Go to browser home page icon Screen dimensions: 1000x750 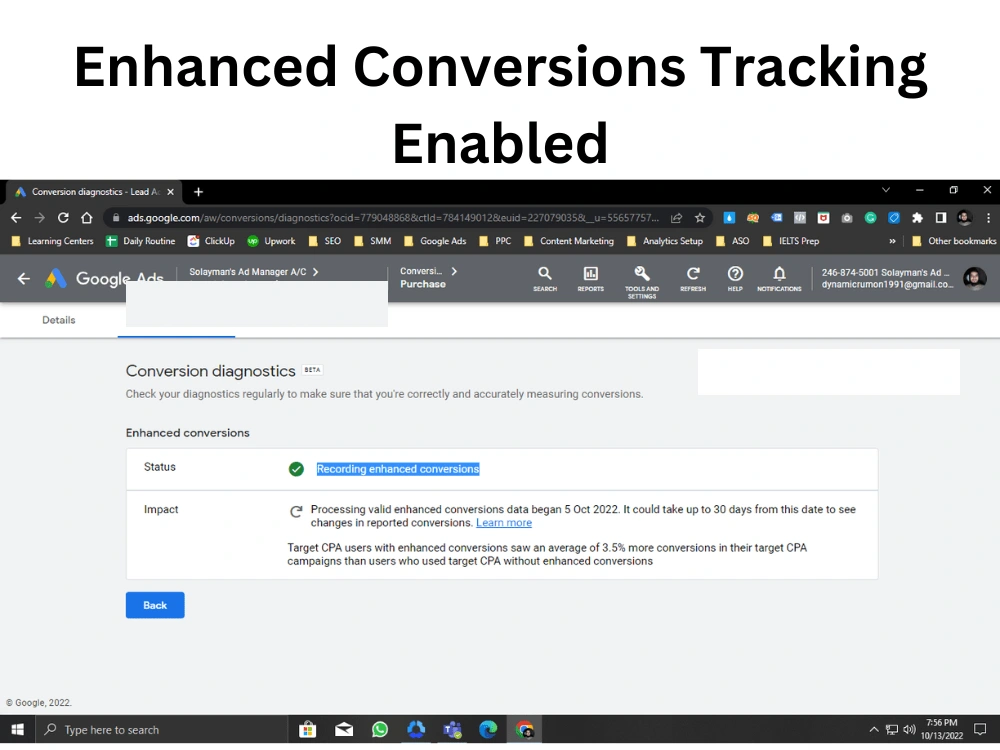point(87,218)
